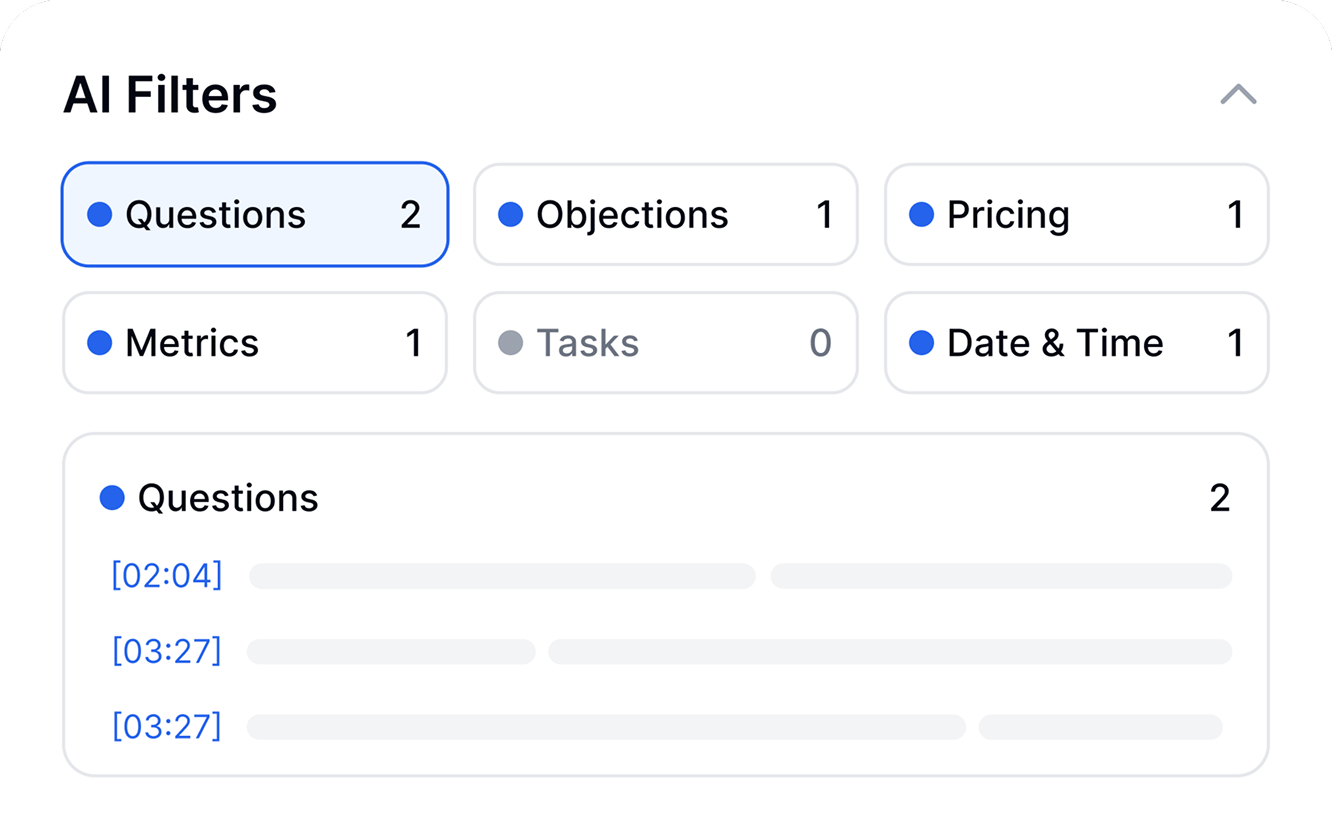Collapse the AI Filters panel chevron
The image size is (1332, 840).
click(1238, 95)
